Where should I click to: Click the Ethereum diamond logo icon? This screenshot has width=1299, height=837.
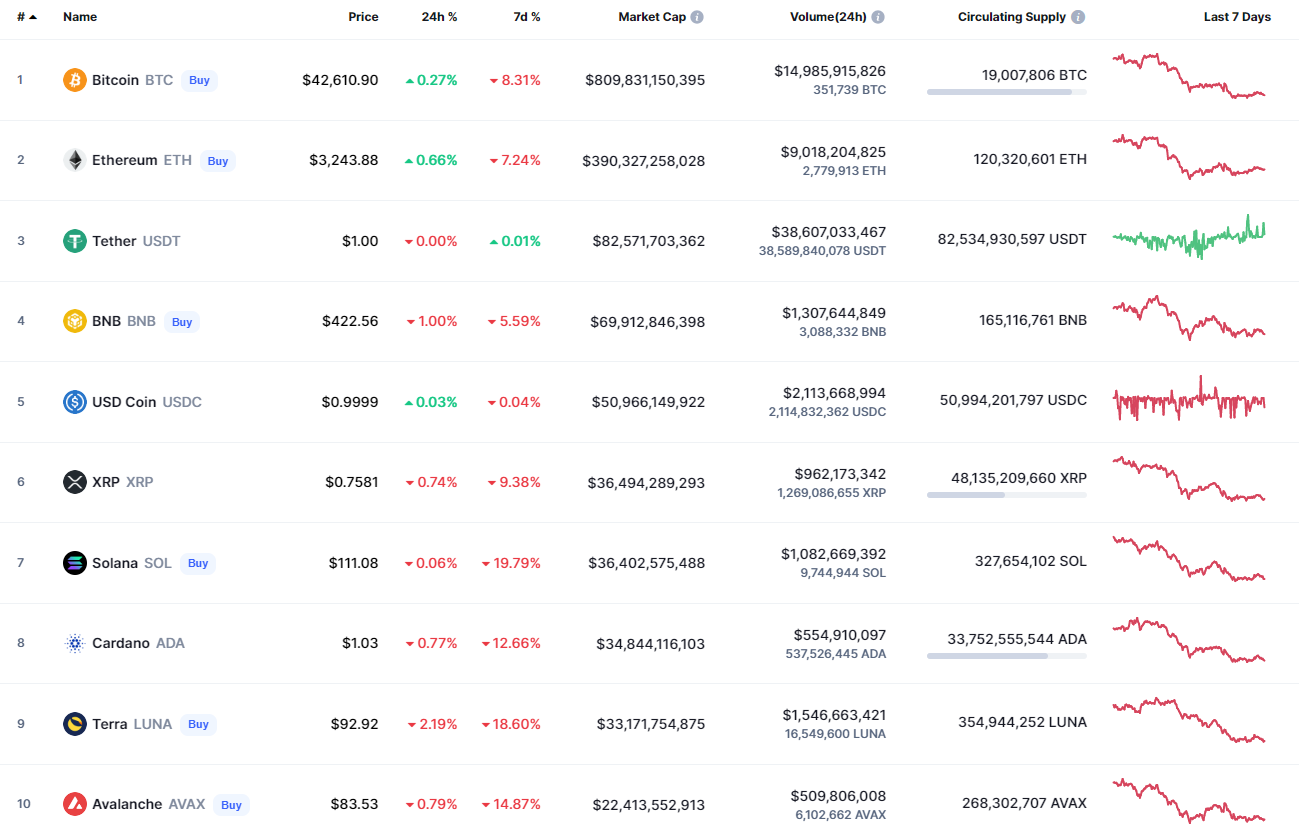click(x=75, y=160)
